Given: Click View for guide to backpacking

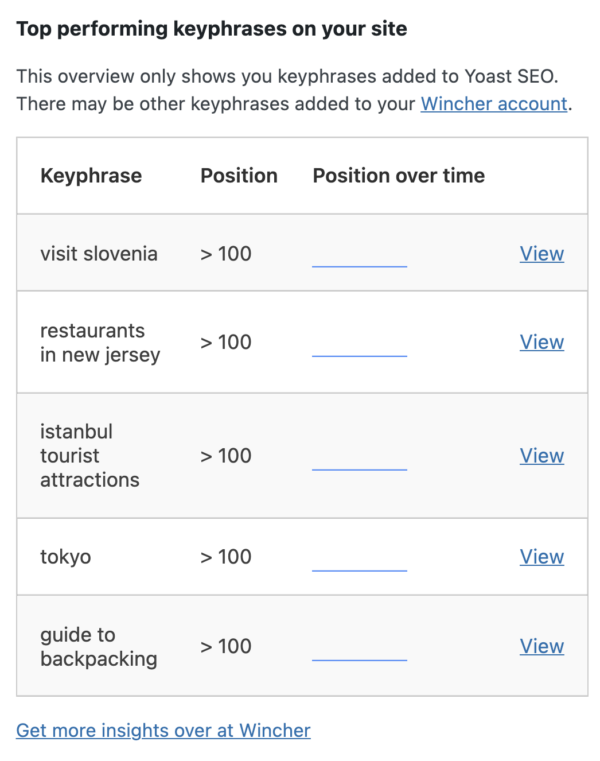Looking at the screenshot, I should [x=541, y=646].
